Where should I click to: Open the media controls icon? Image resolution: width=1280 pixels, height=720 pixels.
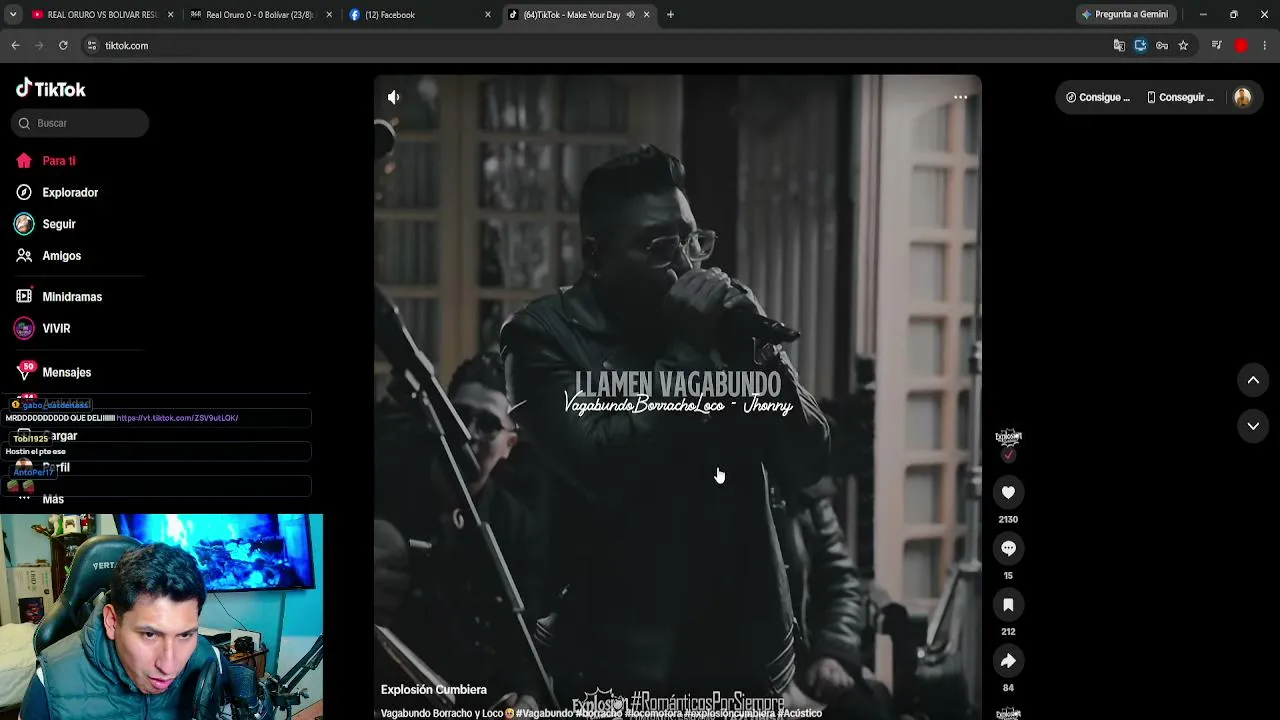(x=1216, y=45)
